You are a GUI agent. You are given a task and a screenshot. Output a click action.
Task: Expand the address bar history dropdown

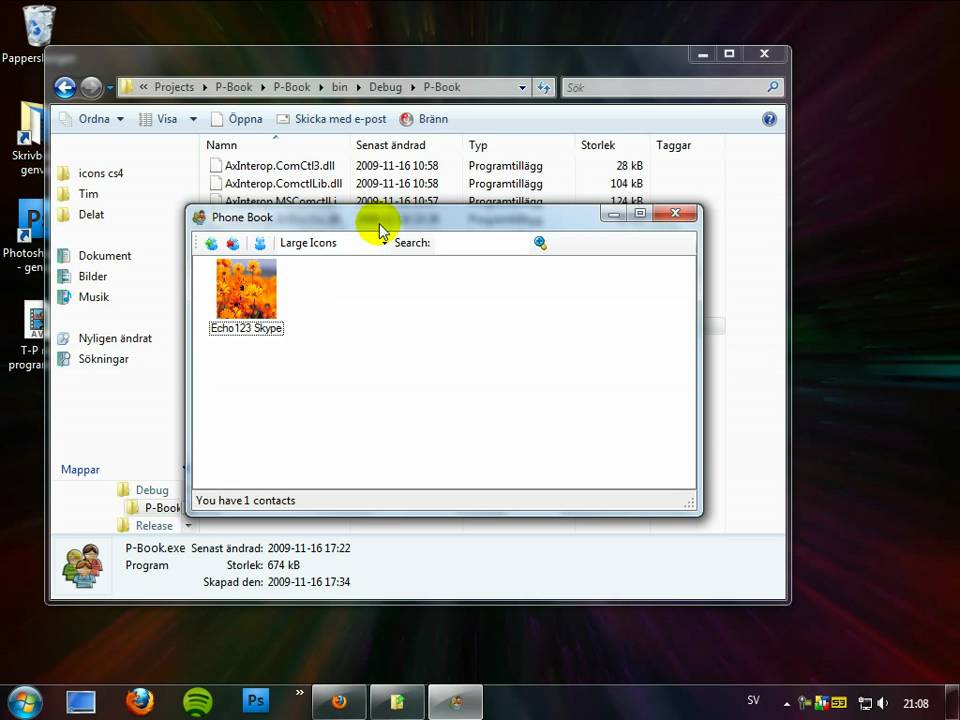(x=522, y=88)
